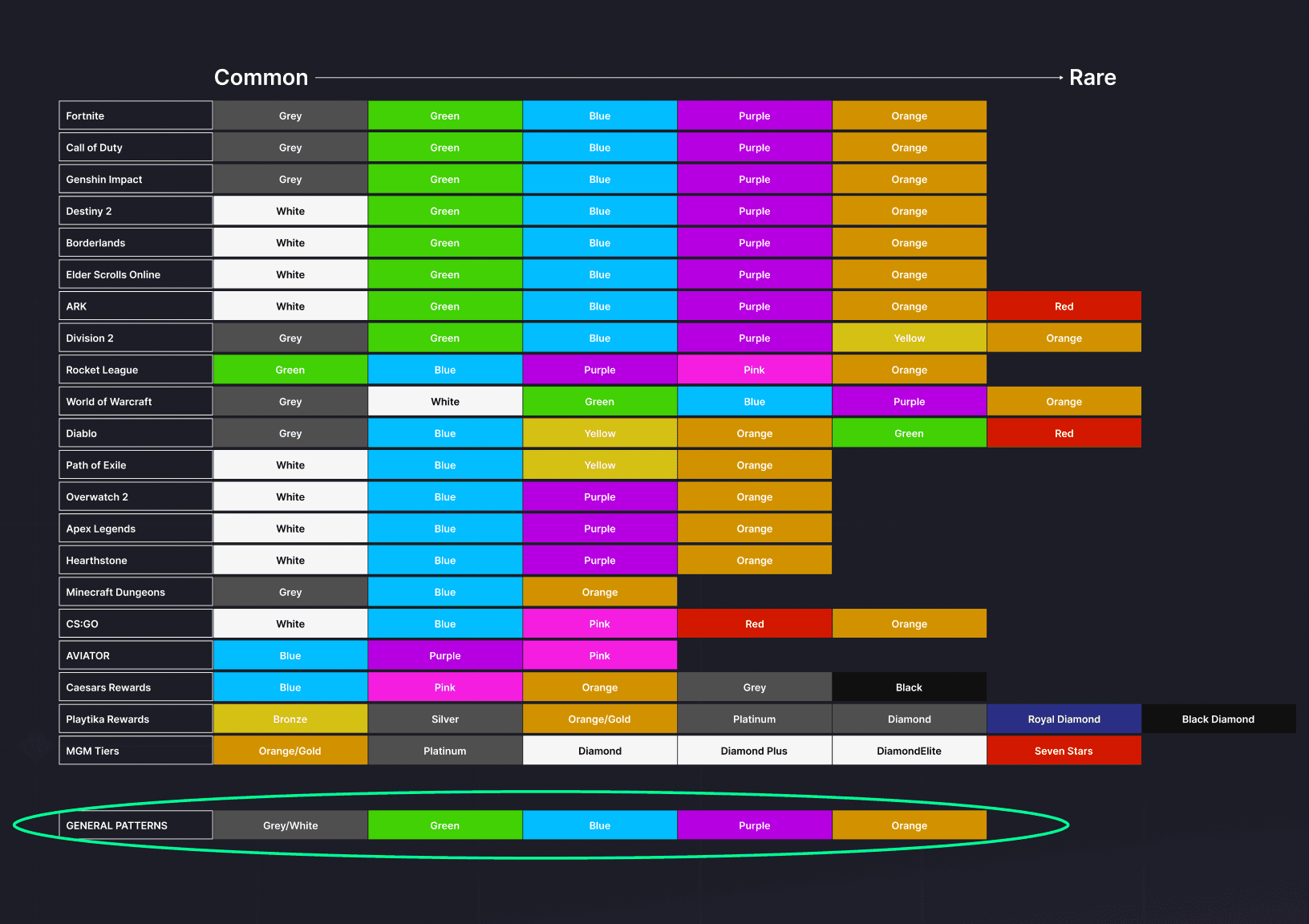Screen dimensions: 1309x924
Task: Click the Fortnite row label
Action: [x=136, y=115]
